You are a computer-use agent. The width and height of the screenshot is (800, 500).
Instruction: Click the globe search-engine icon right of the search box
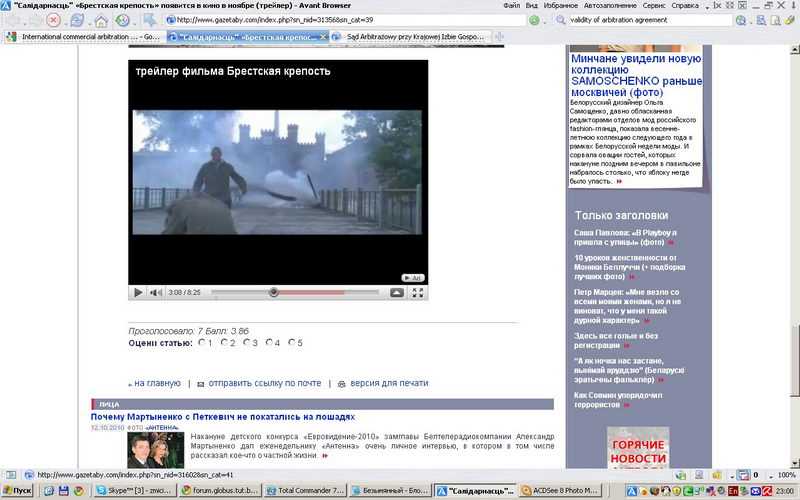click(x=741, y=20)
